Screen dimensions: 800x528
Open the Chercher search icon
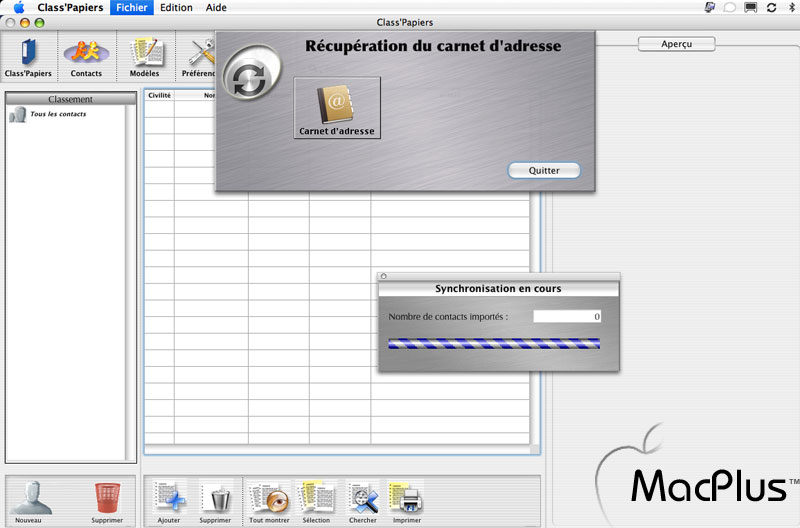(x=363, y=501)
